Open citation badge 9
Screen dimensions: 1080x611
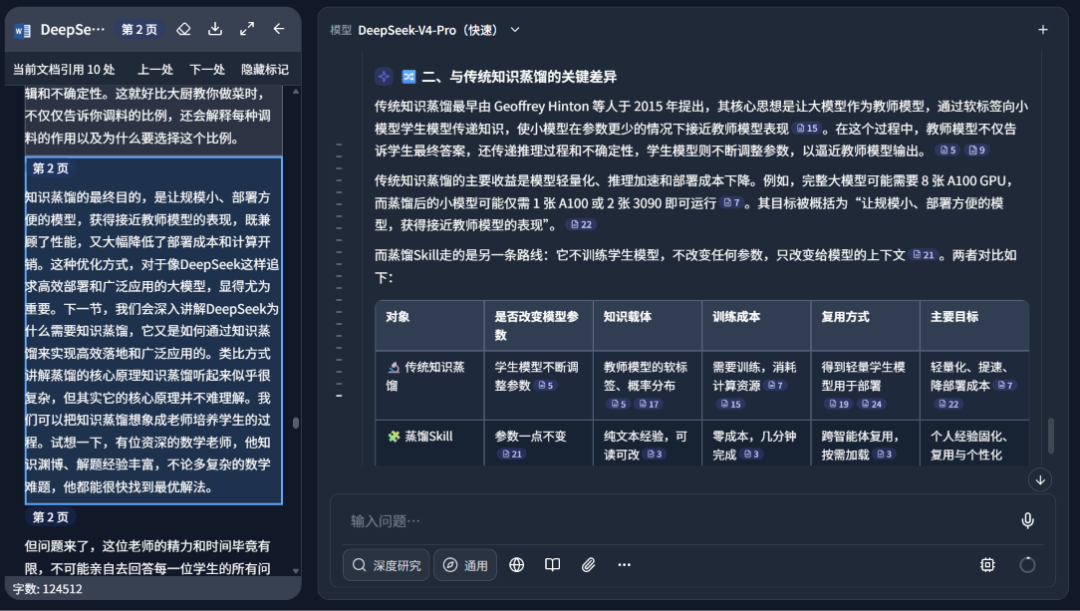(977, 150)
